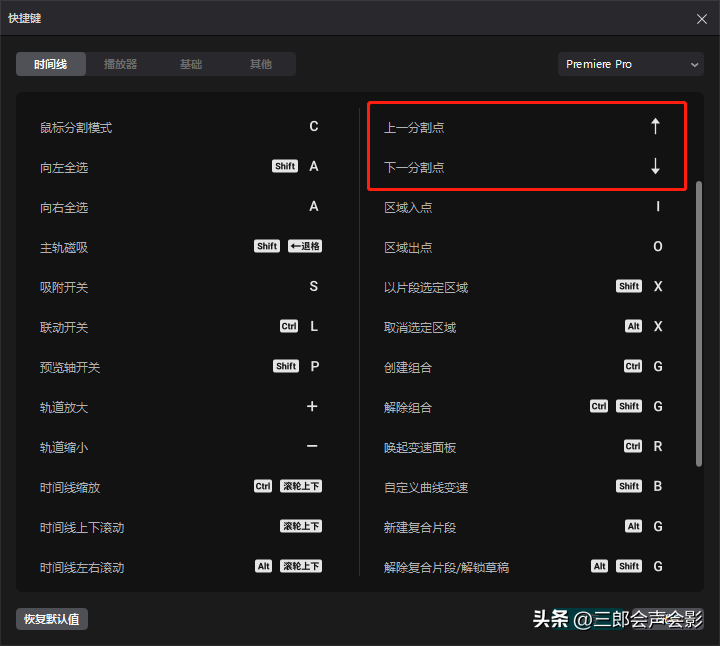Select the 联动开关 label
The height and width of the screenshot is (646, 720).
click(64, 327)
